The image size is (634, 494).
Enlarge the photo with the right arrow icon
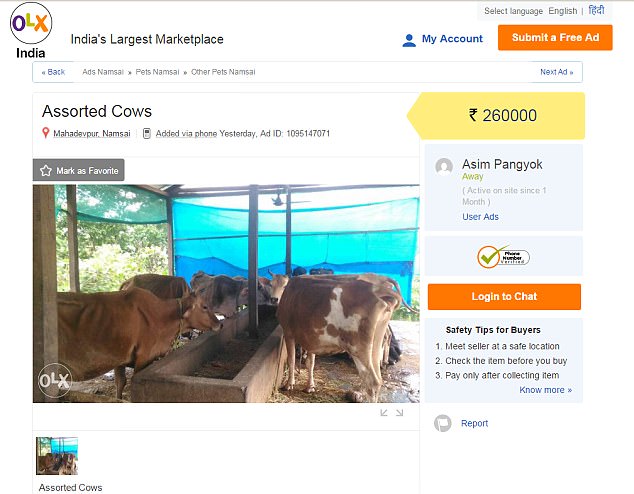point(399,412)
